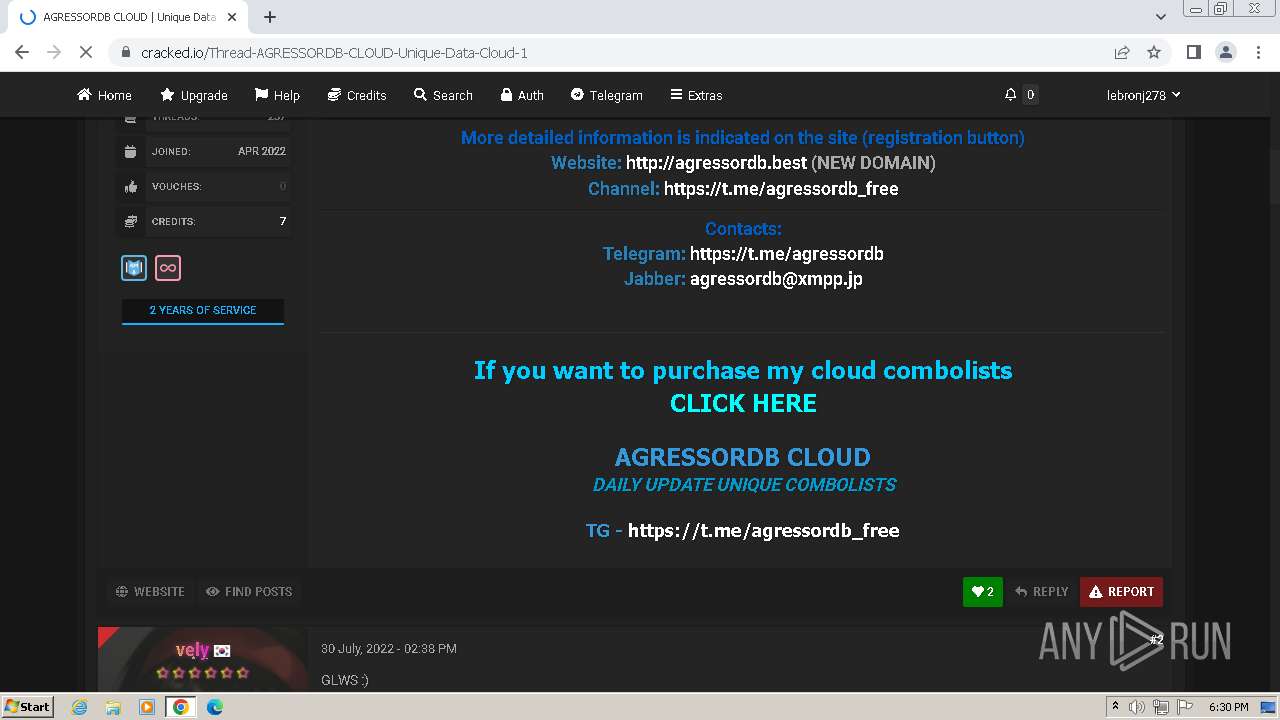Click the notifications bell icon

click(1011, 94)
